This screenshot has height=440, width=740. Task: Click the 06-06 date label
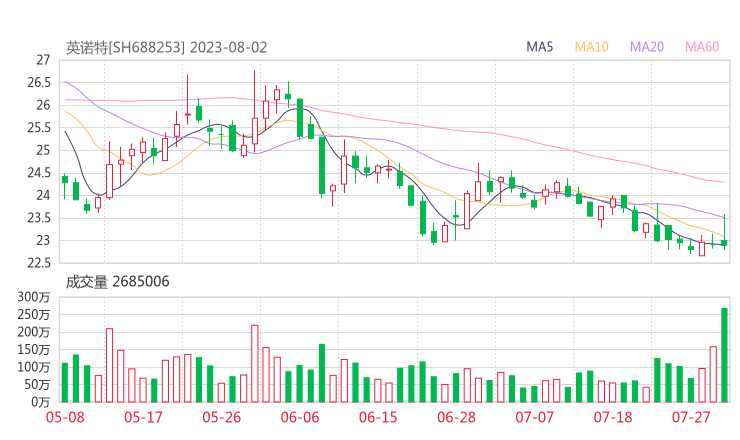300,417
